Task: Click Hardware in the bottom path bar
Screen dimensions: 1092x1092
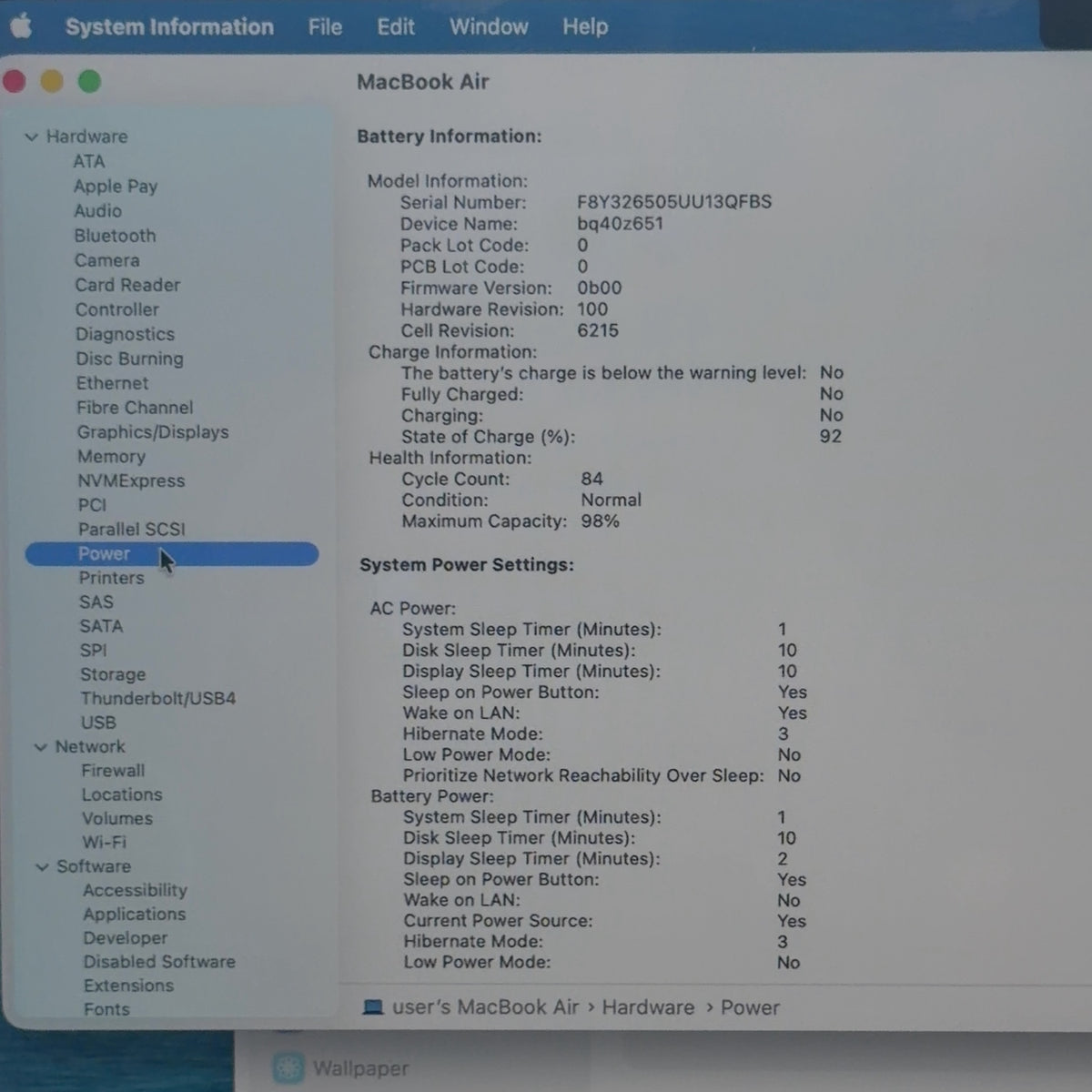Action: 648,1007
